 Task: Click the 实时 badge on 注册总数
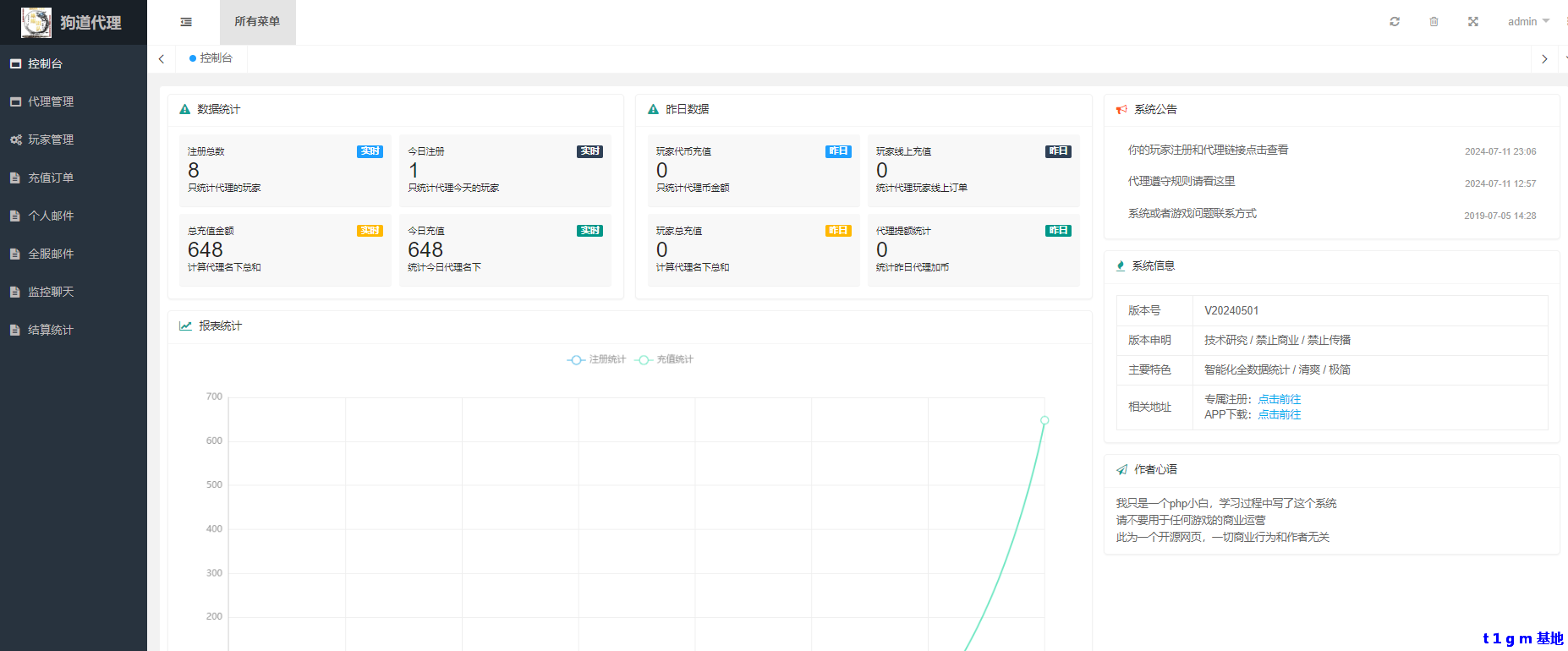370,151
